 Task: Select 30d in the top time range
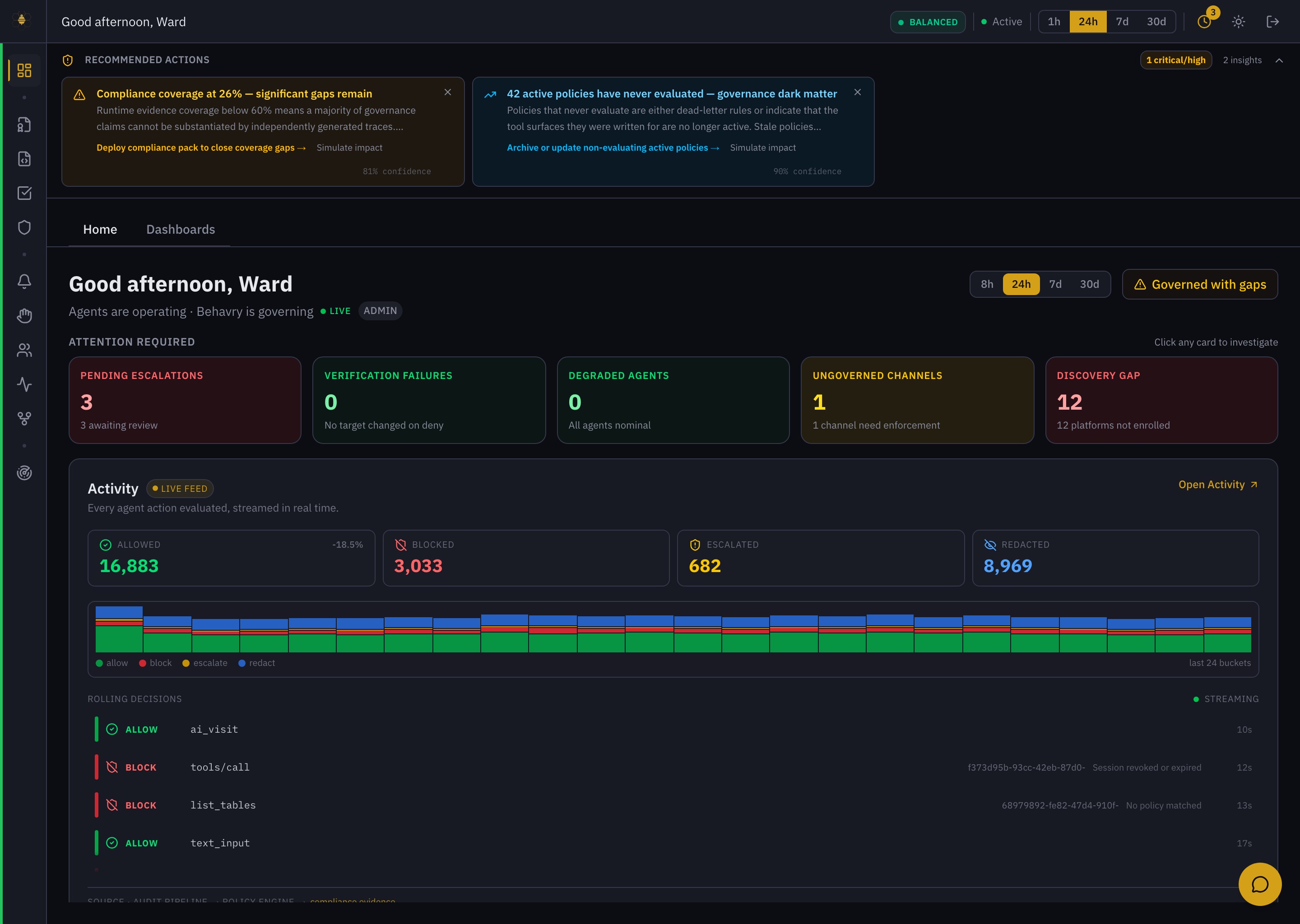coord(1156,22)
